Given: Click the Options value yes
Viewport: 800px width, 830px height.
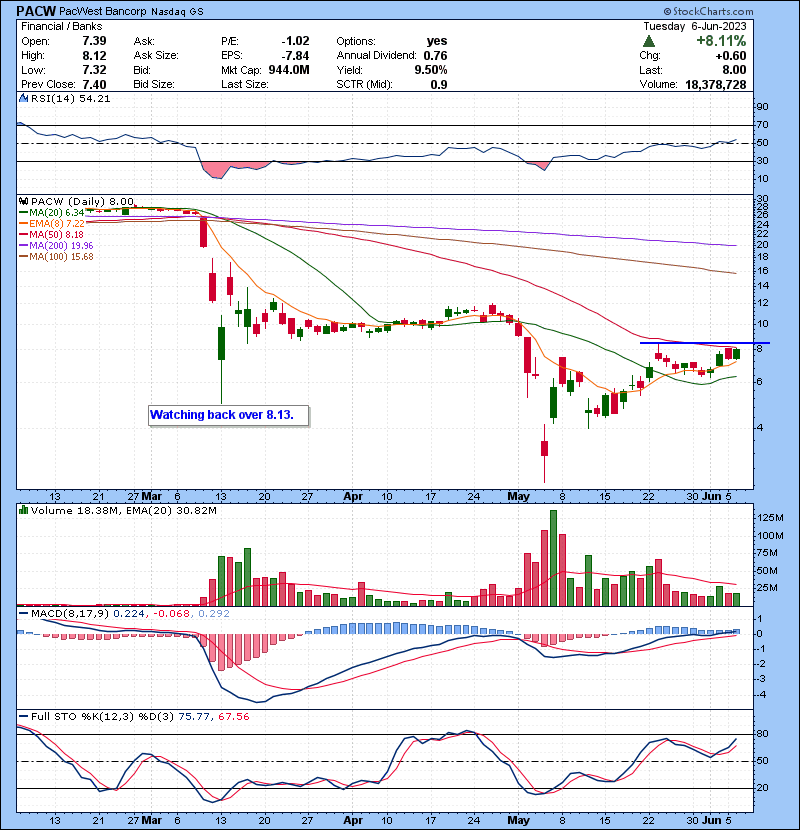Looking at the screenshot, I should (x=437, y=41).
